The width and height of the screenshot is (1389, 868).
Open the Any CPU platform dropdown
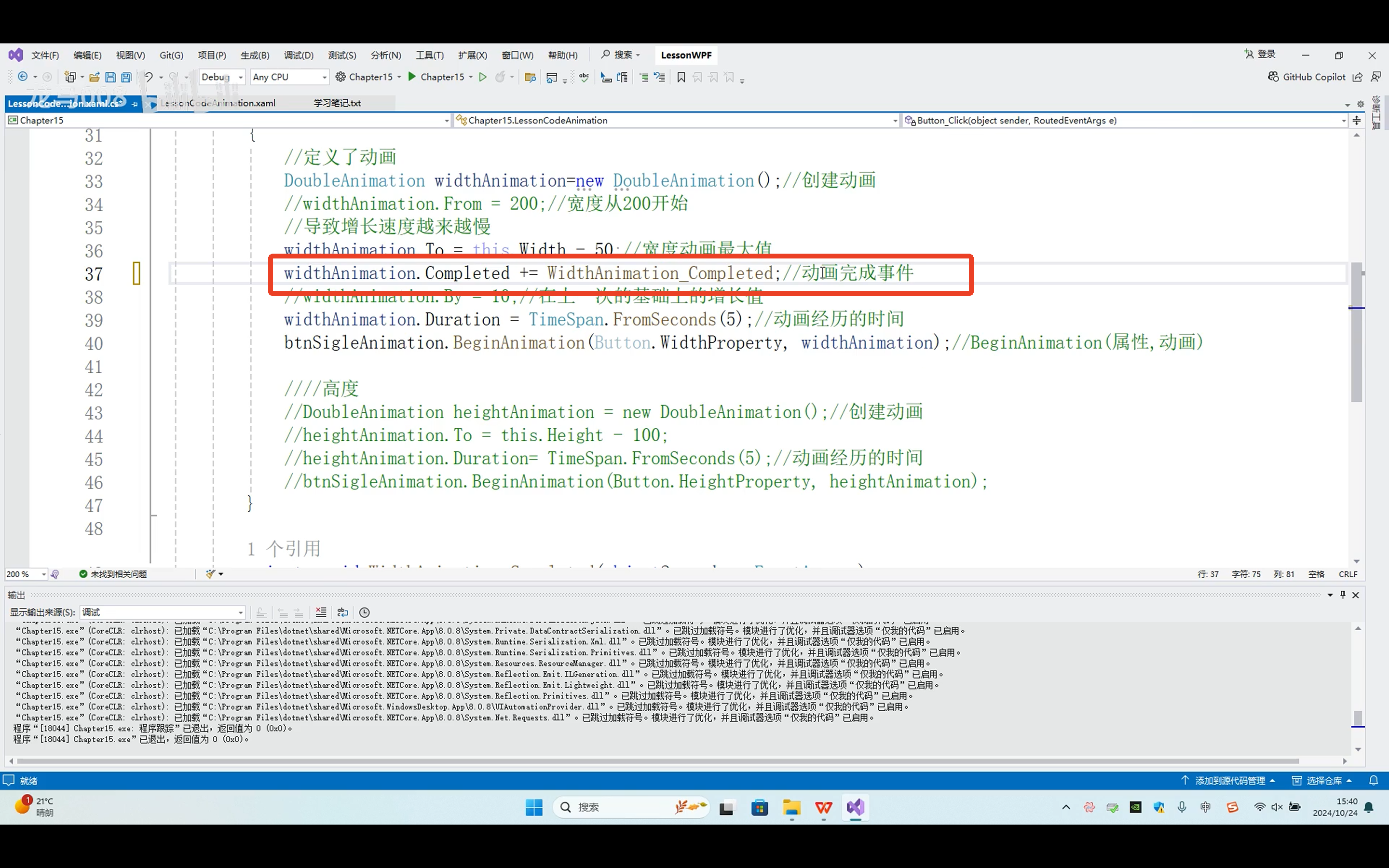pyautogui.click(x=324, y=77)
